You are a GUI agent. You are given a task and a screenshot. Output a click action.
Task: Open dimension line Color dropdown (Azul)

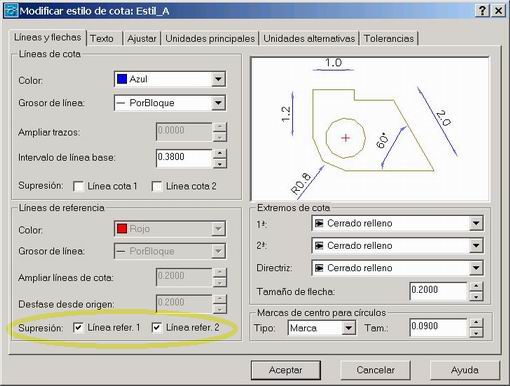[x=170, y=79]
